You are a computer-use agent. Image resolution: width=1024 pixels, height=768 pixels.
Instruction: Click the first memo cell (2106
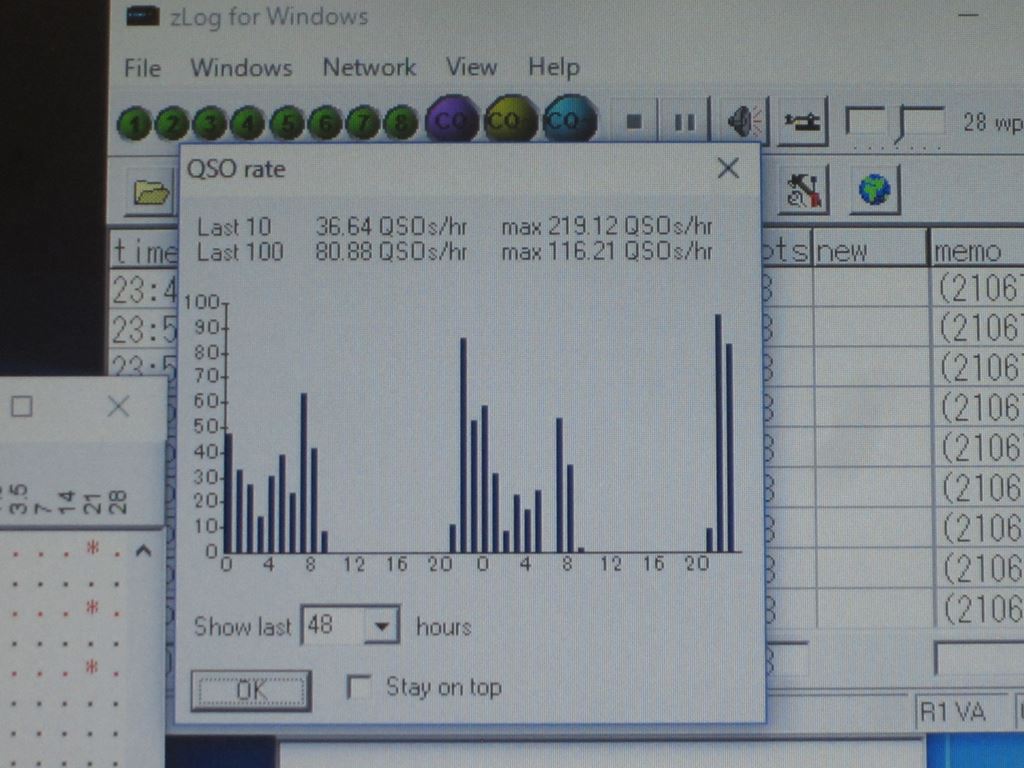pyautogui.click(x=980, y=287)
